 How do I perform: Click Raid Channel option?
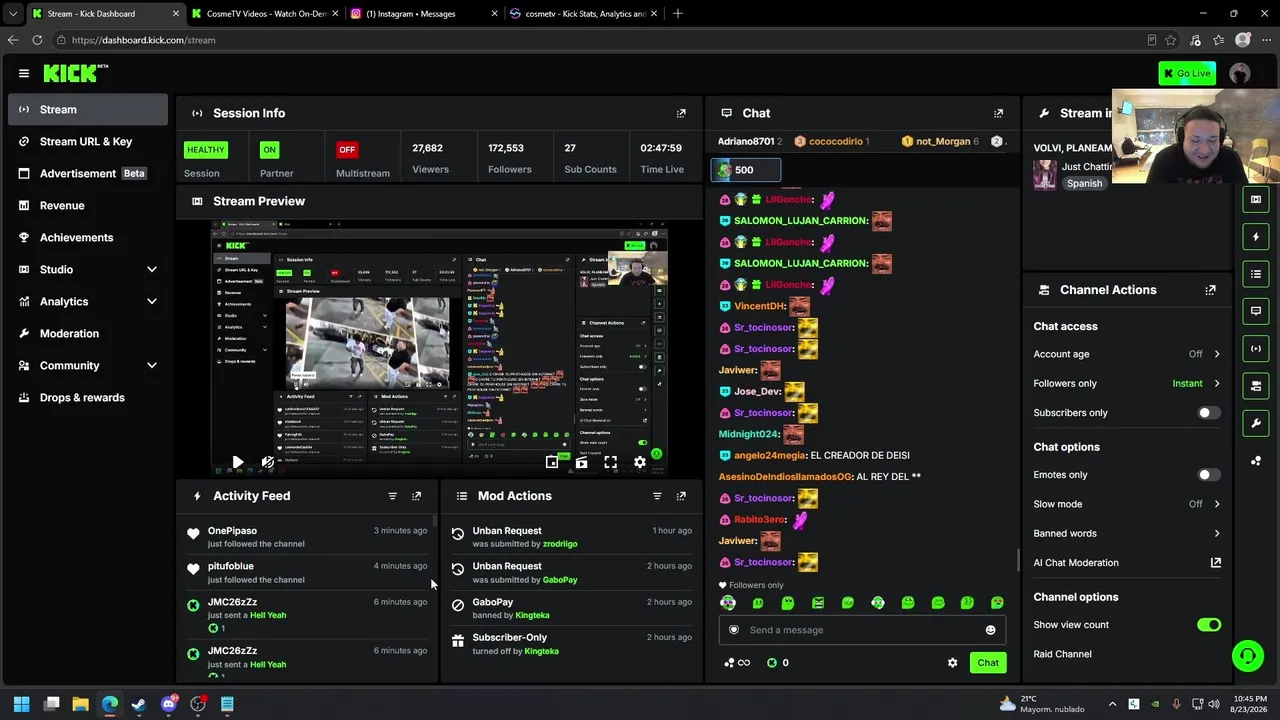click(x=1062, y=654)
